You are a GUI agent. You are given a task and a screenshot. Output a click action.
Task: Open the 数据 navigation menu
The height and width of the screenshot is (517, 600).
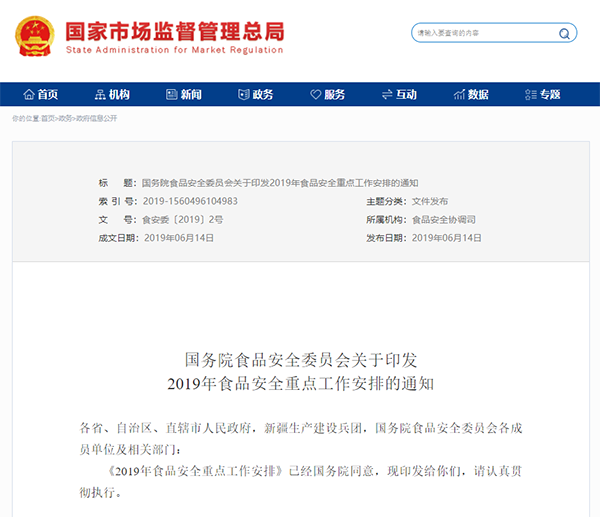478,94
